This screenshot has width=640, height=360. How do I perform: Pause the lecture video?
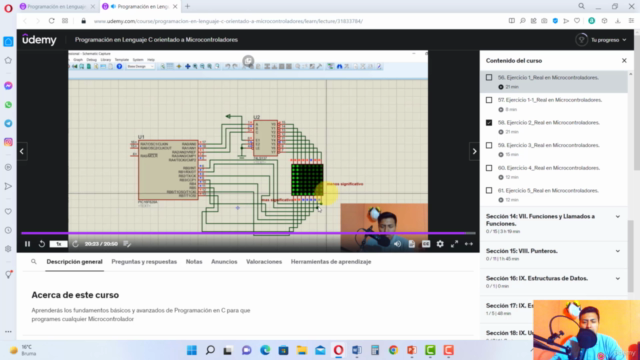tap(27, 244)
